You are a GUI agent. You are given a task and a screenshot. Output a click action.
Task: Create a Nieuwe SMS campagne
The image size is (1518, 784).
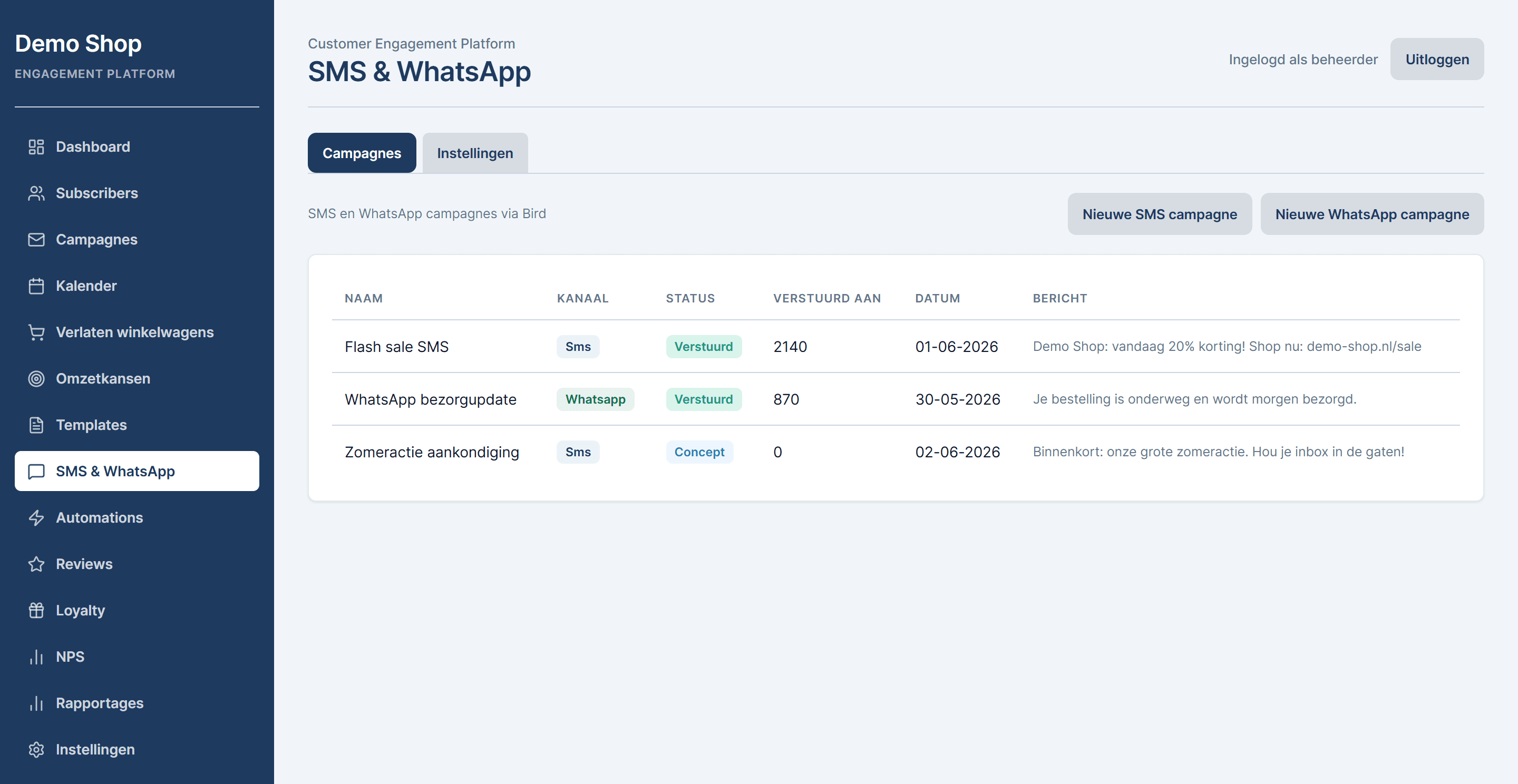click(1160, 214)
